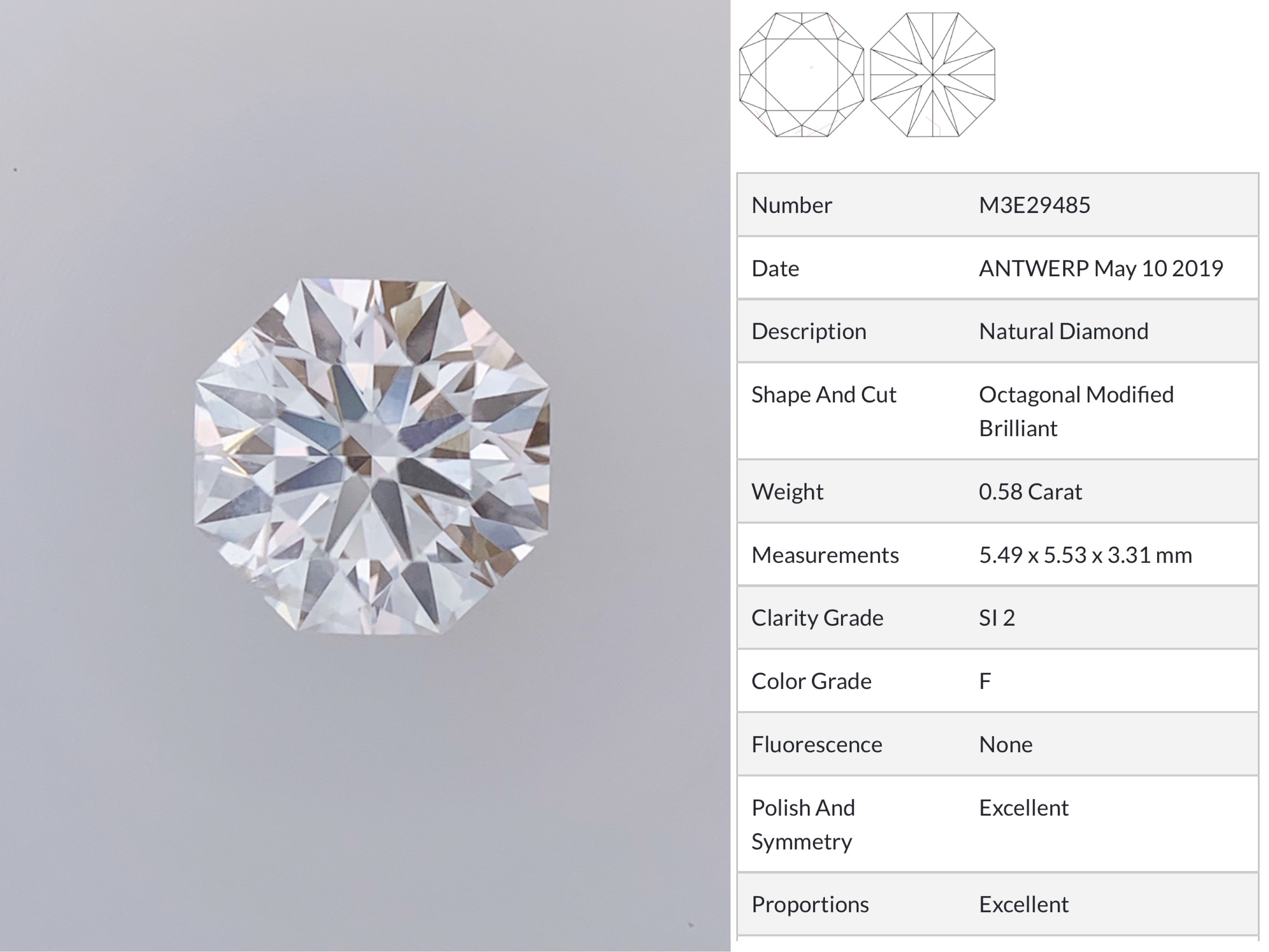Click the diamond pavilion facet diagram
The height and width of the screenshot is (952, 1269).
(932, 74)
